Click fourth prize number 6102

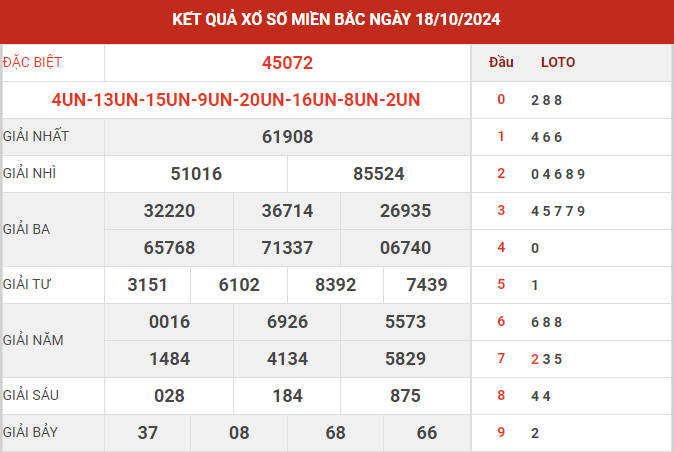click(239, 284)
